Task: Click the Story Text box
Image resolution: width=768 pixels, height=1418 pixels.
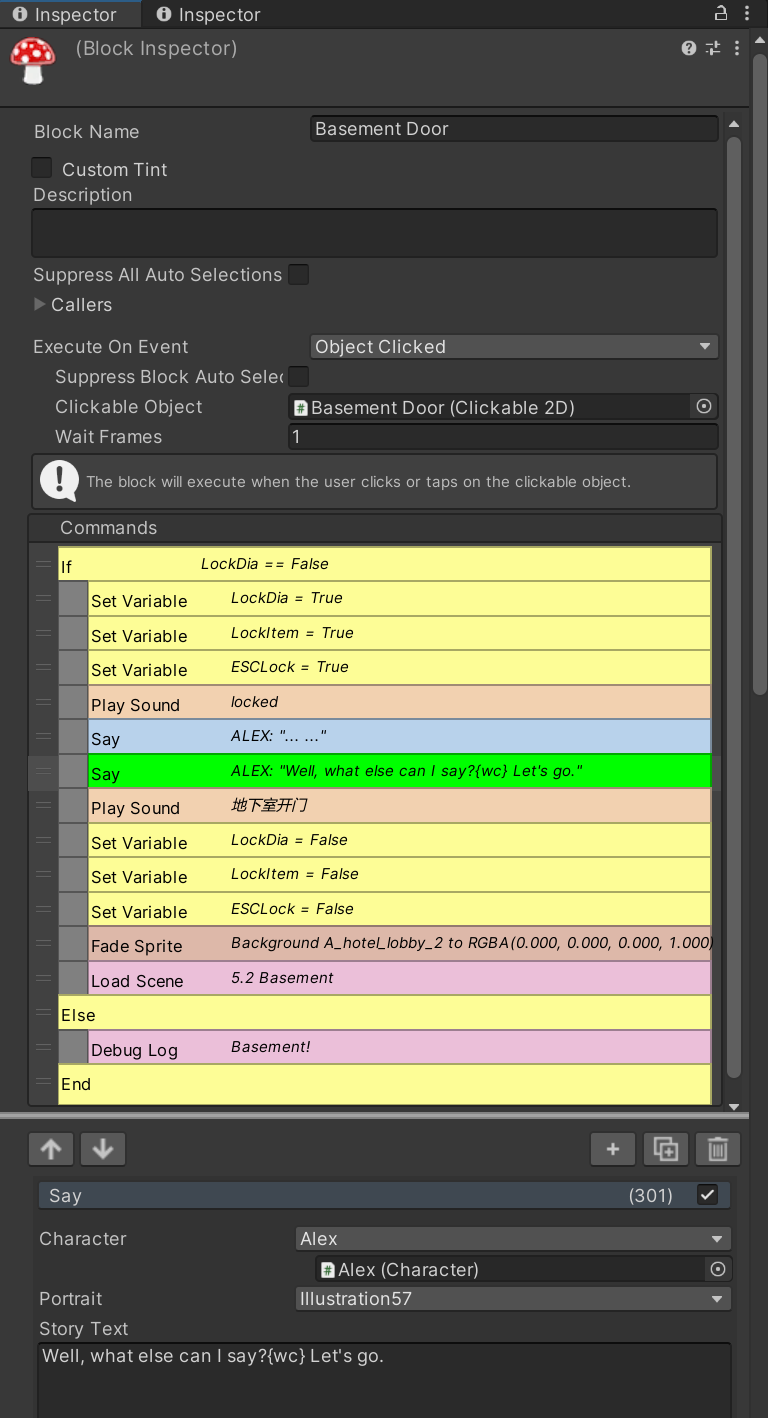Action: tap(384, 1380)
